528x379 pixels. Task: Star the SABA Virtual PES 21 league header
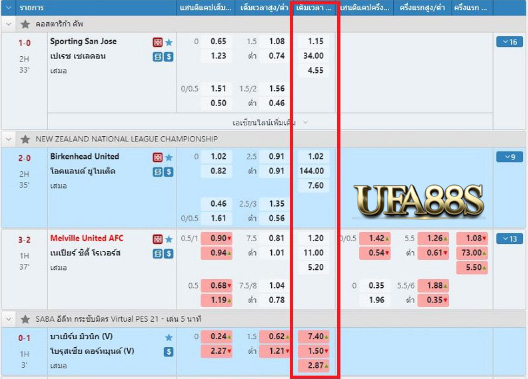tap(25, 319)
